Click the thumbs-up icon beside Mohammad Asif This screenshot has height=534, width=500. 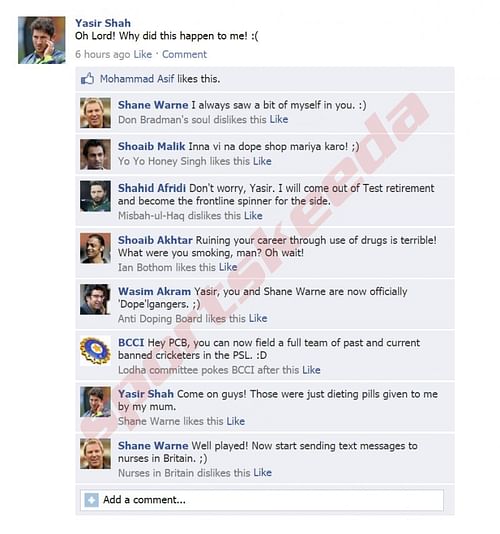[x=88, y=79]
